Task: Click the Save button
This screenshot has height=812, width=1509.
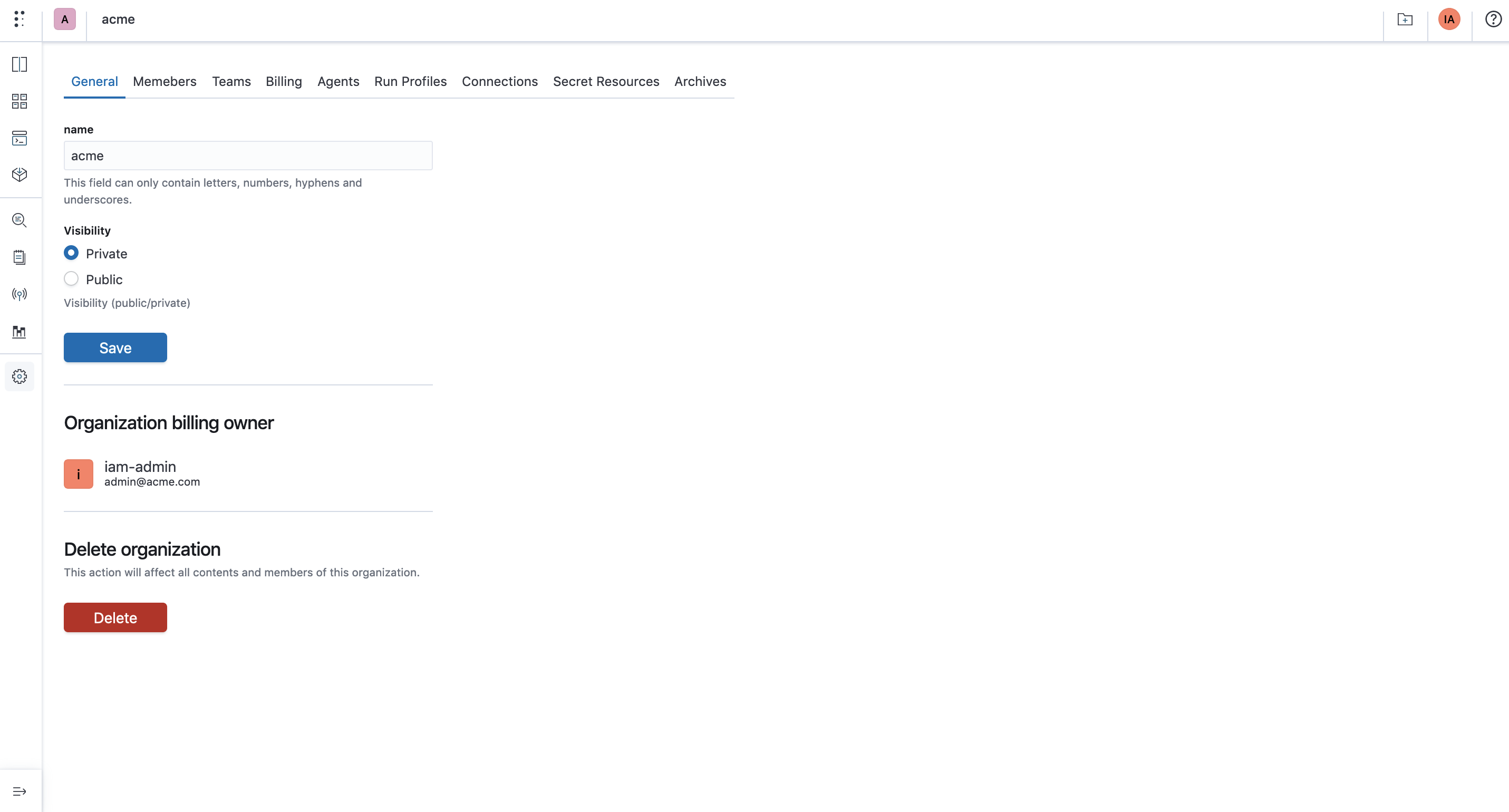Action: pos(115,348)
